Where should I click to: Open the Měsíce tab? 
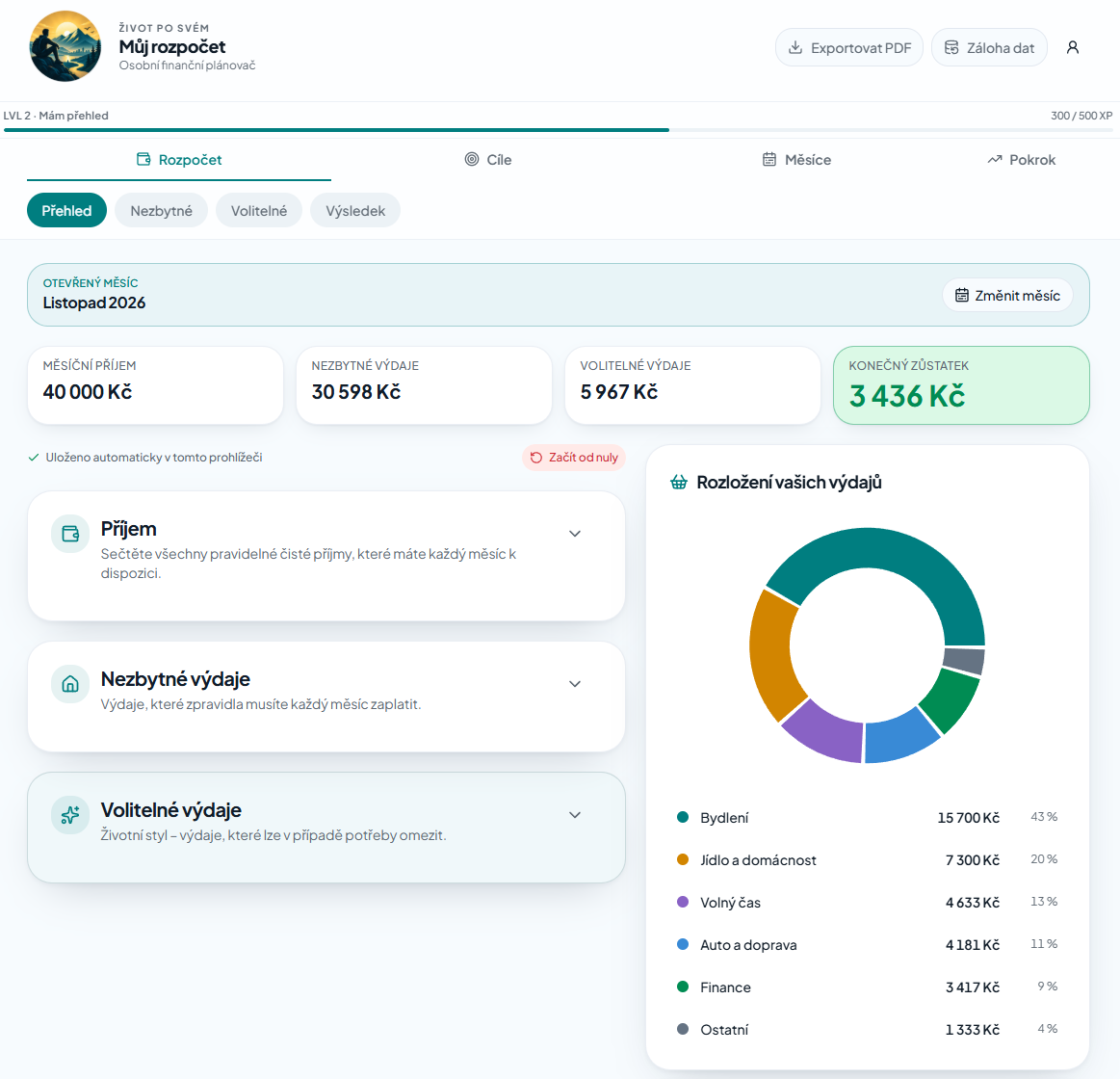point(796,160)
